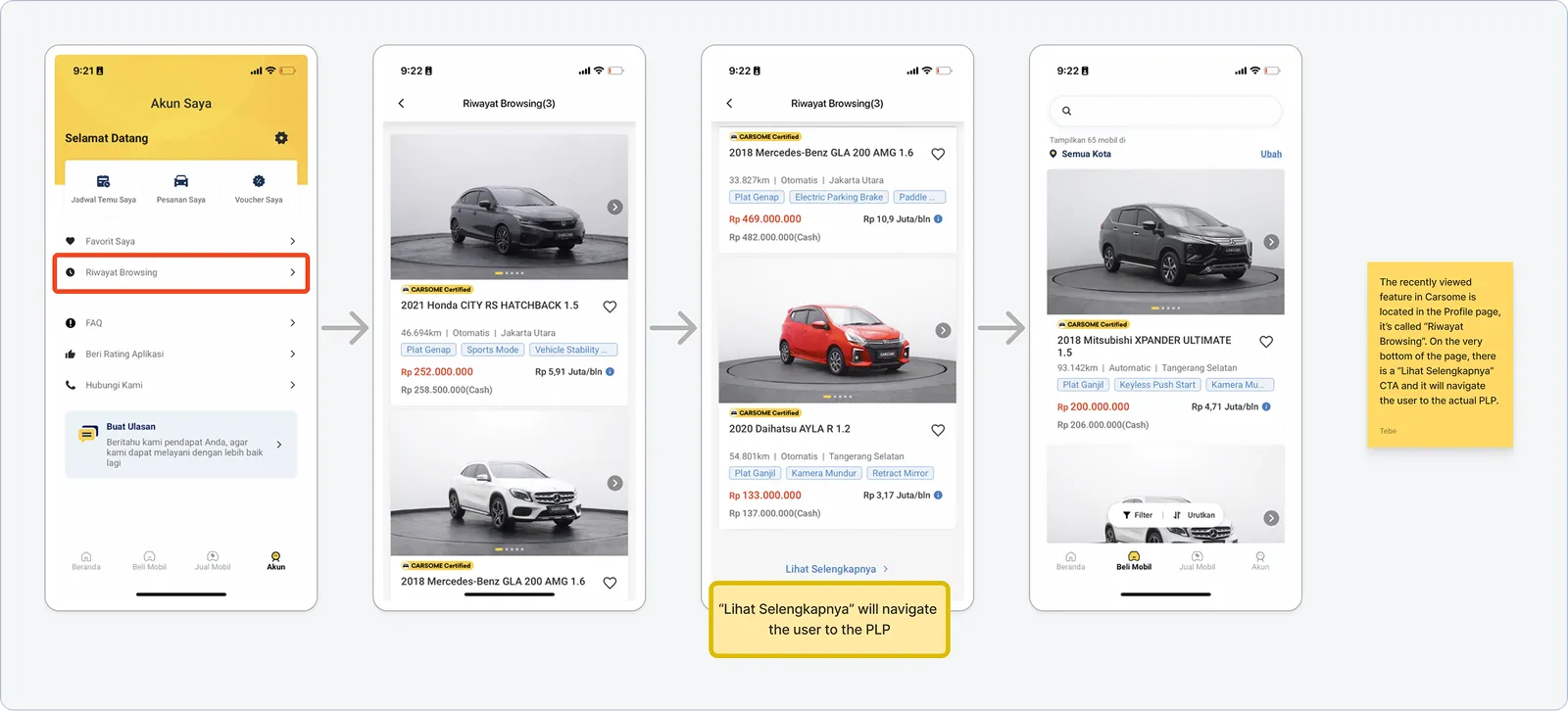Click the thumbs-up icon for Beri Rating Aplikasi

[x=71, y=355]
